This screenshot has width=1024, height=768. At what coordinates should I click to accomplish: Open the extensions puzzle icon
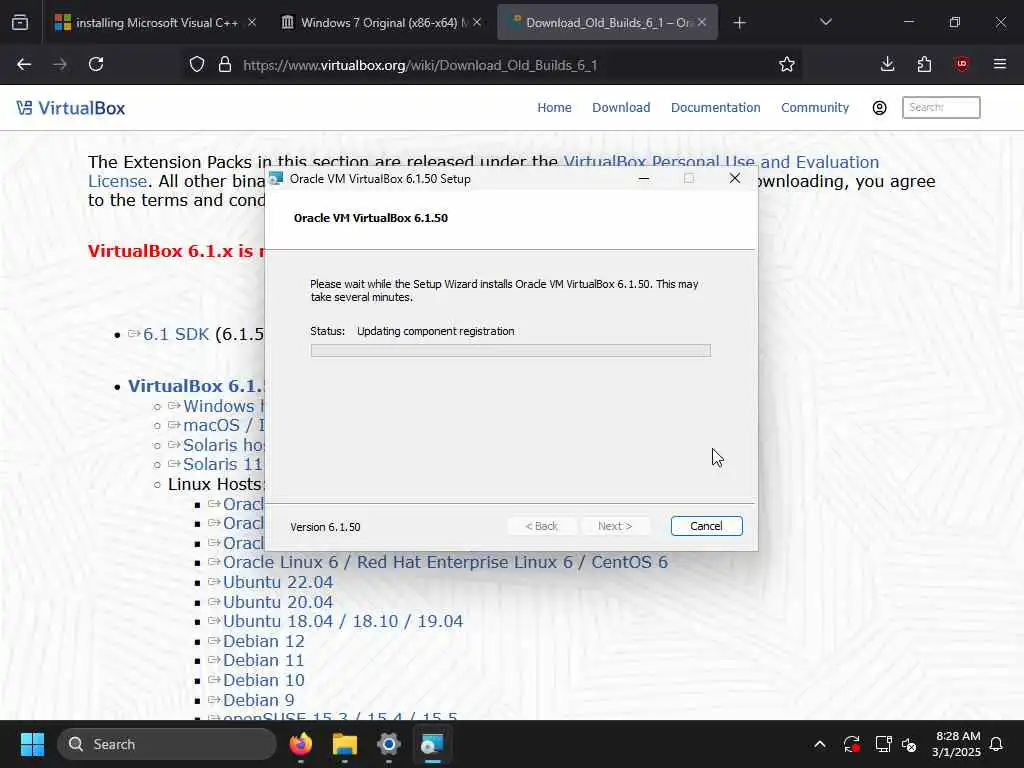coord(924,65)
